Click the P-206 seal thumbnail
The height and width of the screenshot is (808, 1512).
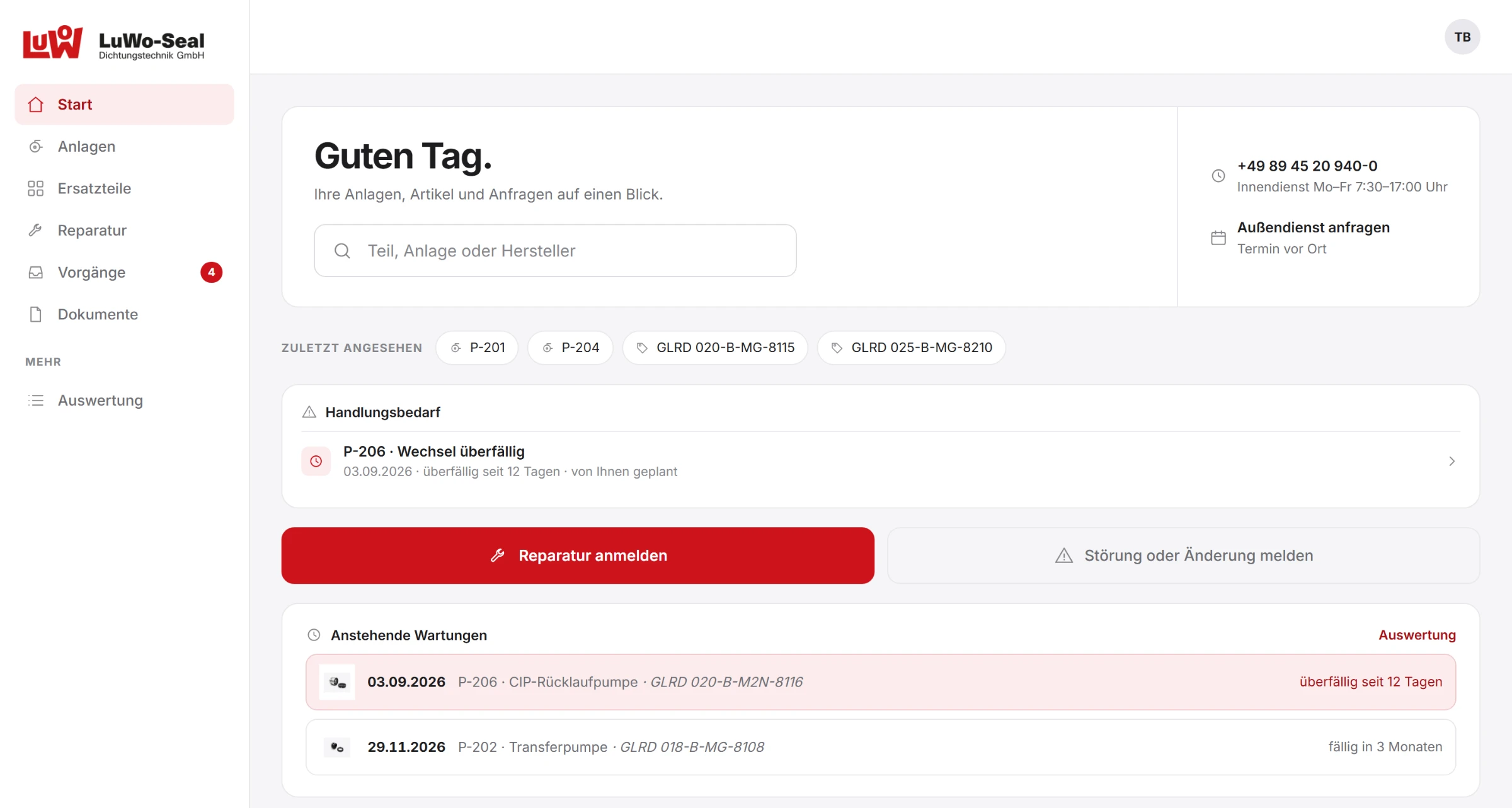[337, 682]
